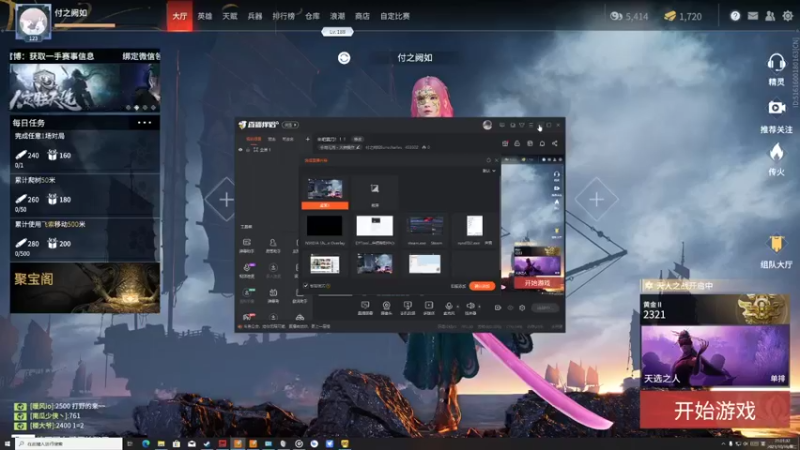
Task: Select the 大厅 lobby tab
Action: (180, 16)
